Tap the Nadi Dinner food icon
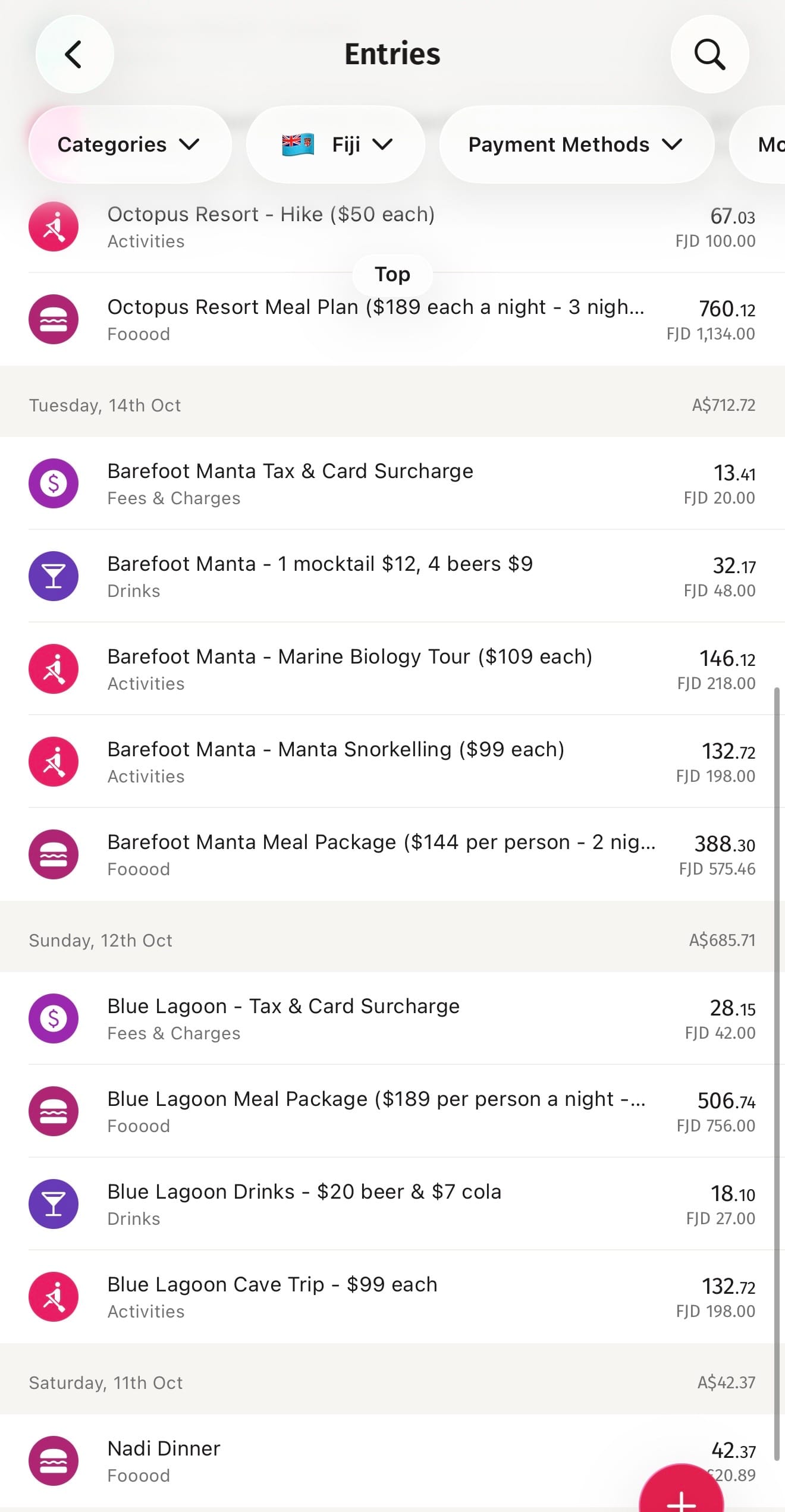 pos(54,1461)
